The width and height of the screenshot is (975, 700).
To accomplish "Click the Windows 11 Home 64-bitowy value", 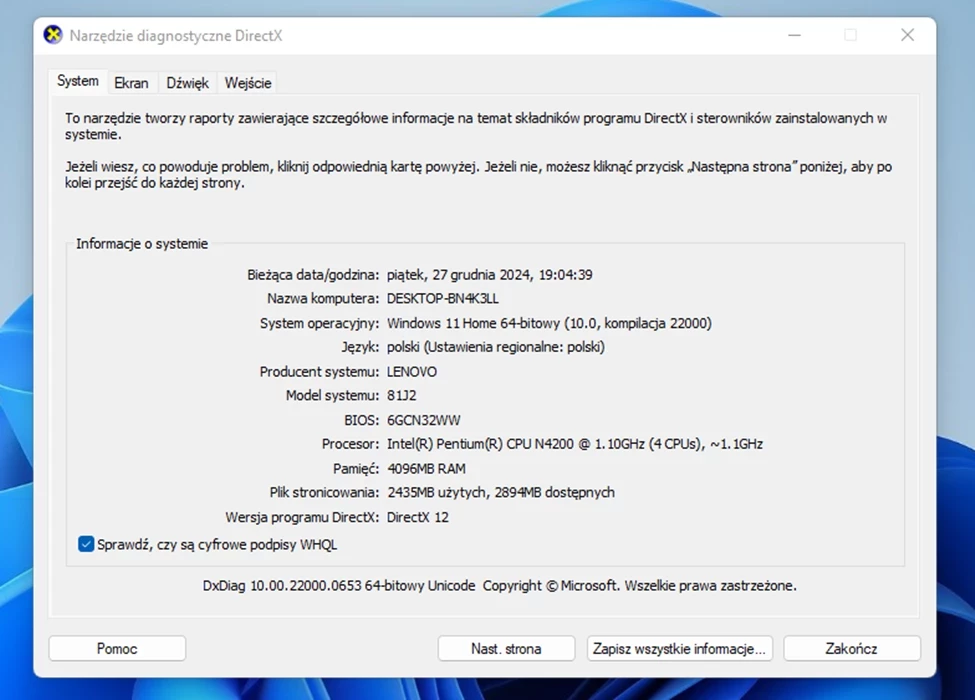I will coord(549,323).
